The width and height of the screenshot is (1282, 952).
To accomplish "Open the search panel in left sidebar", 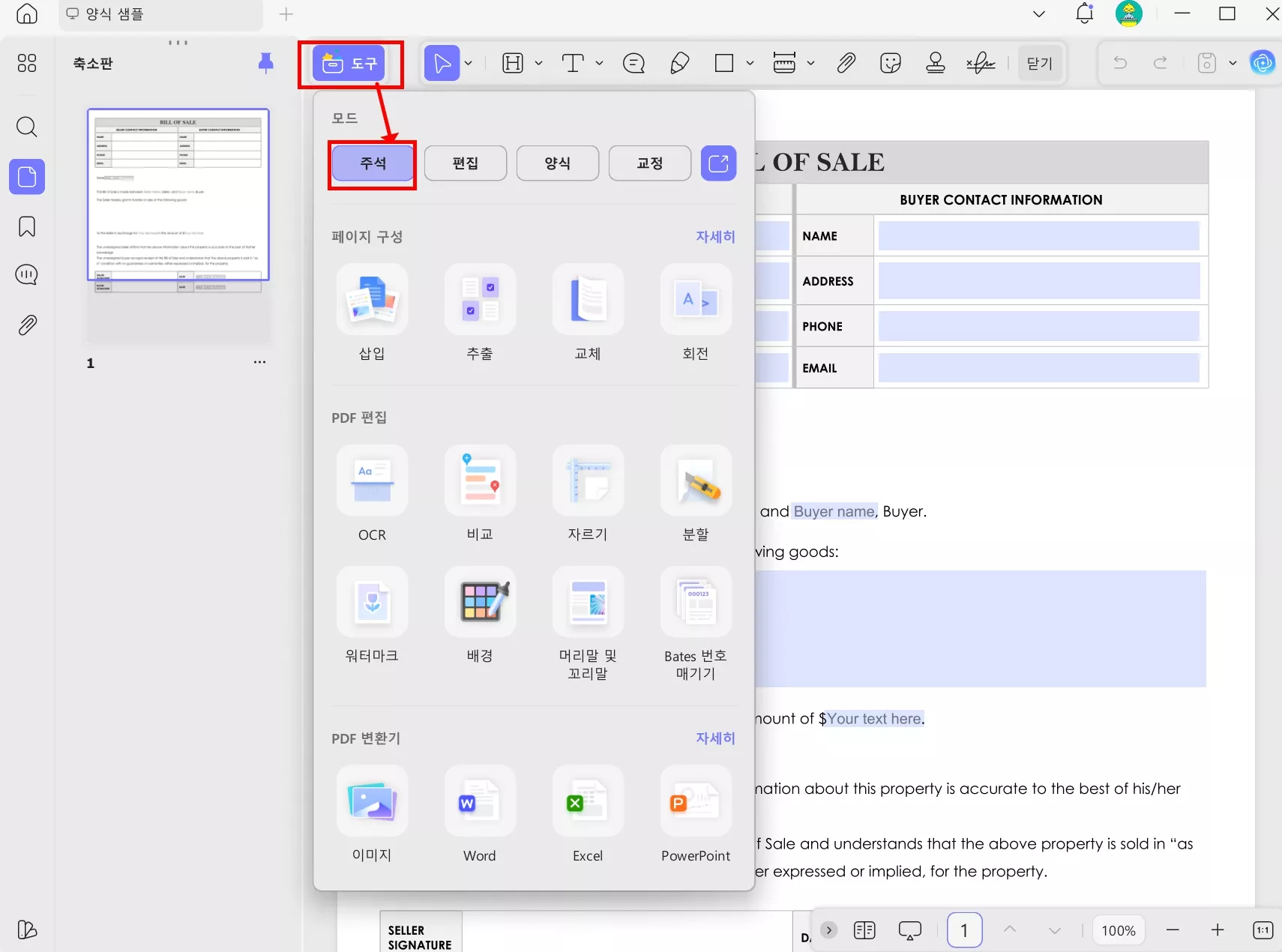I will 27,127.
